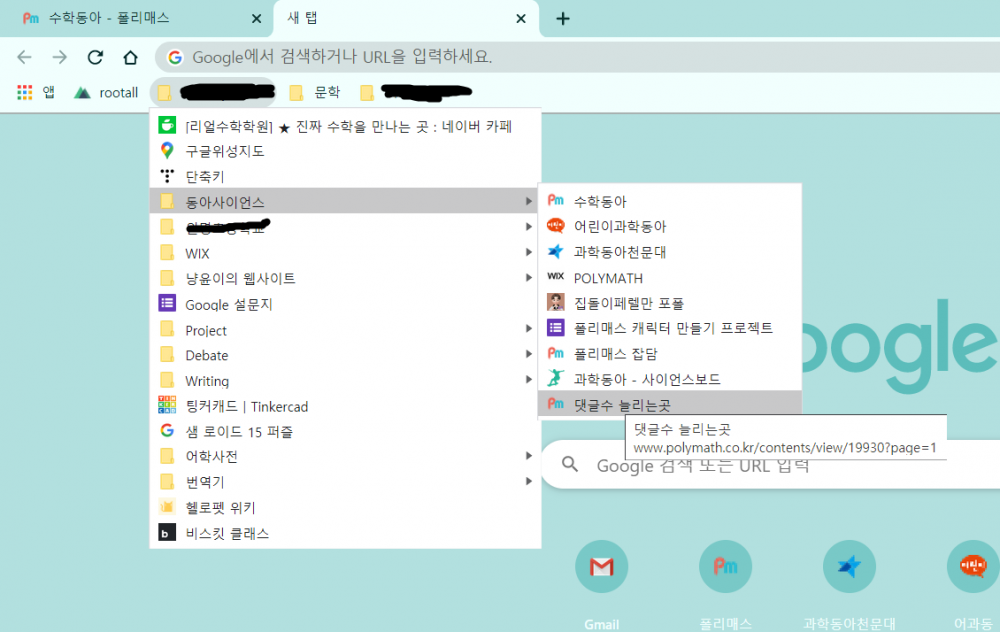Expand the Debate folder submenu
This screenshot has width=1000, height=632.
tap(529, 355)
